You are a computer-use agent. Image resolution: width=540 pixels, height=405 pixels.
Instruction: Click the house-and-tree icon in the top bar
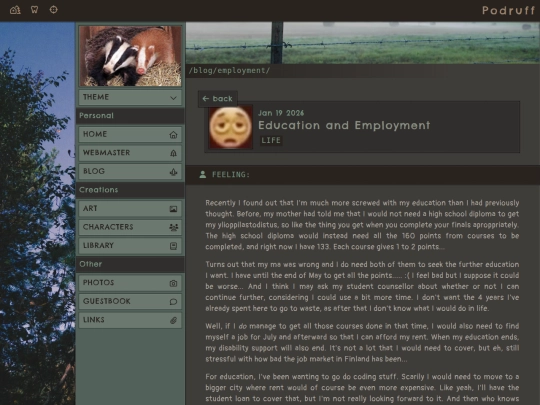[x=15, y=10]
